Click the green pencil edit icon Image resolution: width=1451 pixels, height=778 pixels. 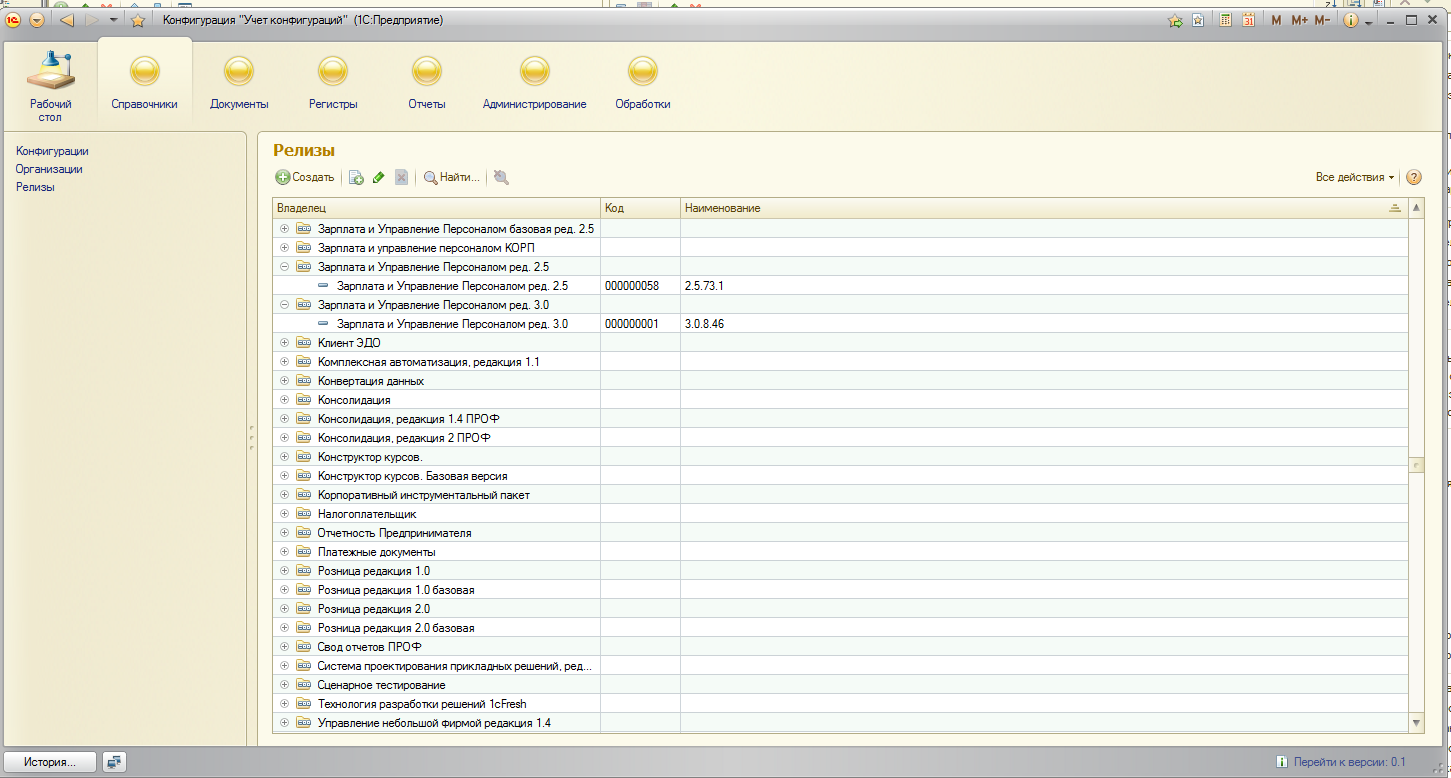[378, 177]
